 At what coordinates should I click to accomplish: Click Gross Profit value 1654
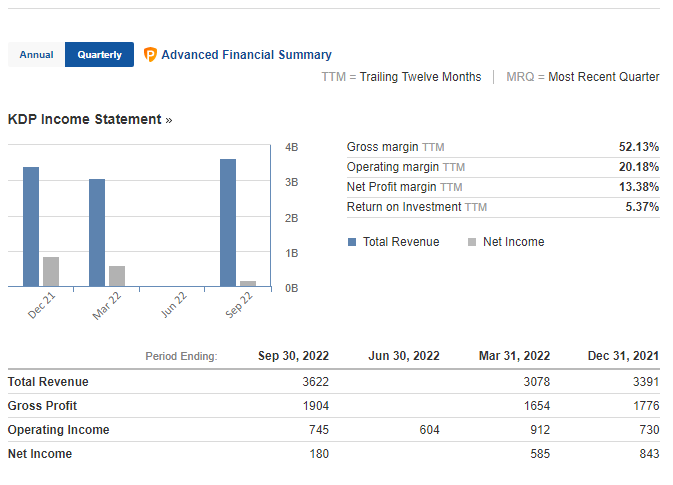click(537, 406)
